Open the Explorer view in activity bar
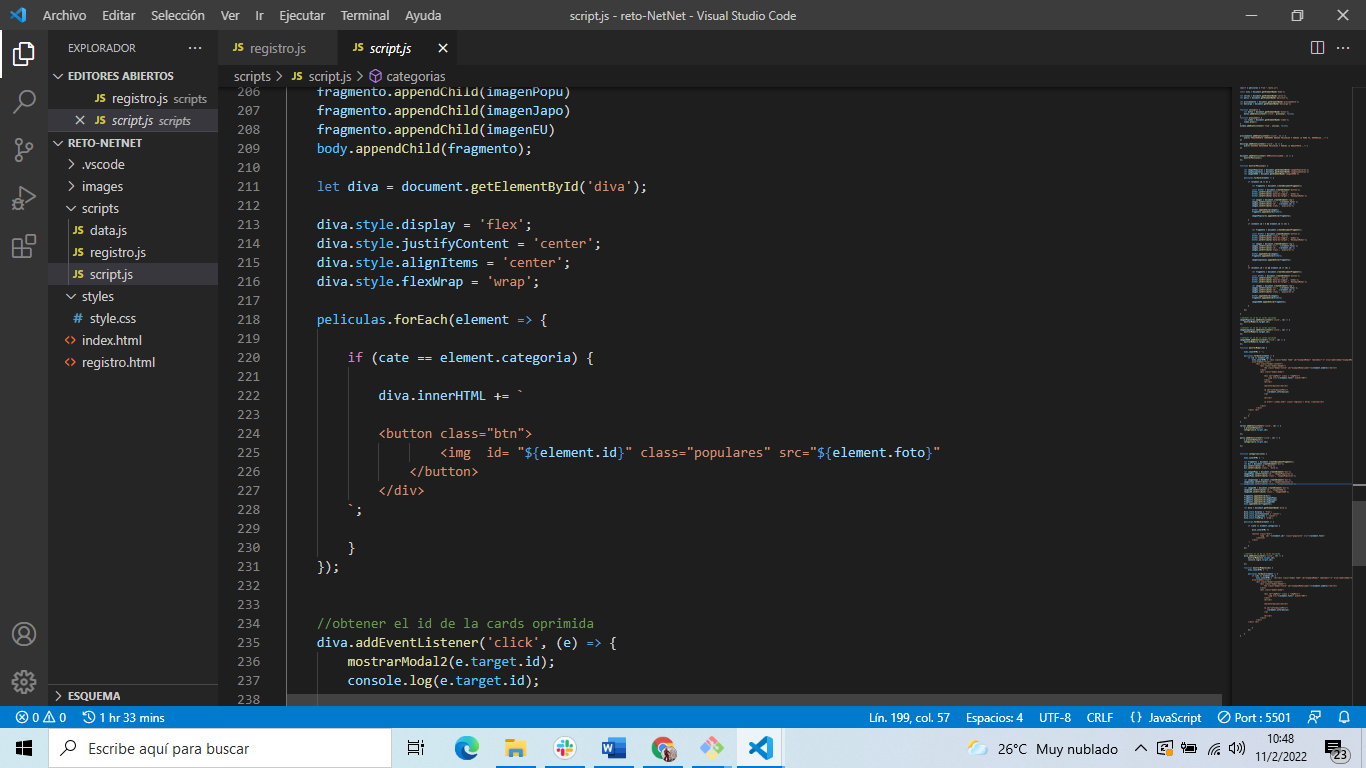The image size is (1366, 768). point(24,54)
